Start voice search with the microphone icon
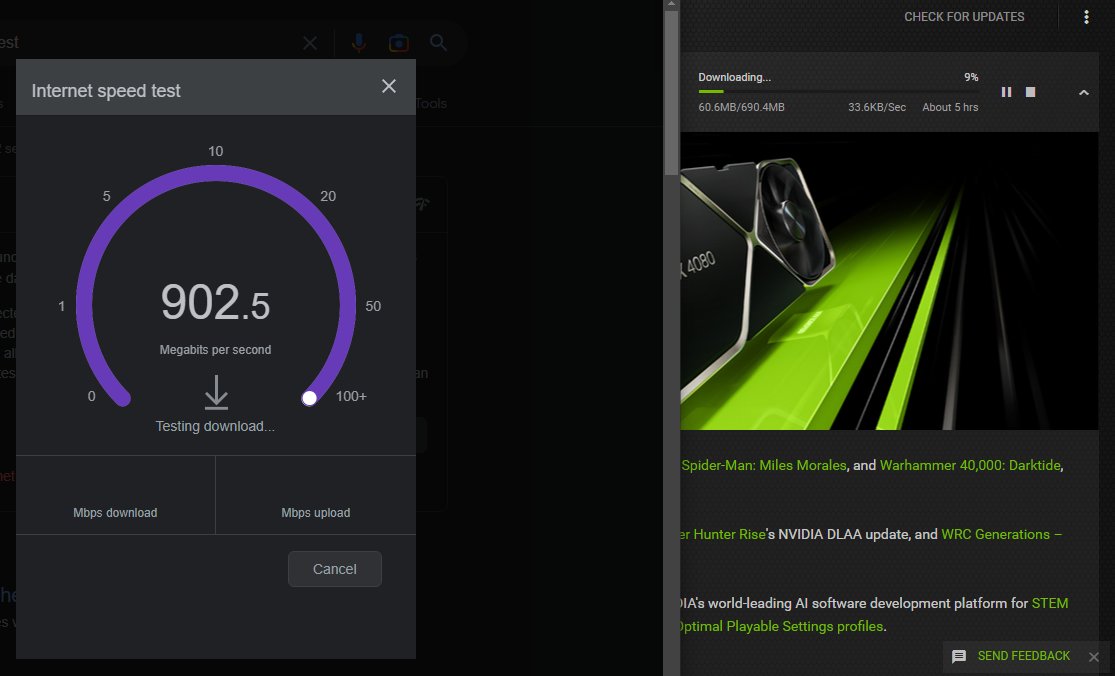This screenshot has width=1115, height=676. click(x=359, y=43)
